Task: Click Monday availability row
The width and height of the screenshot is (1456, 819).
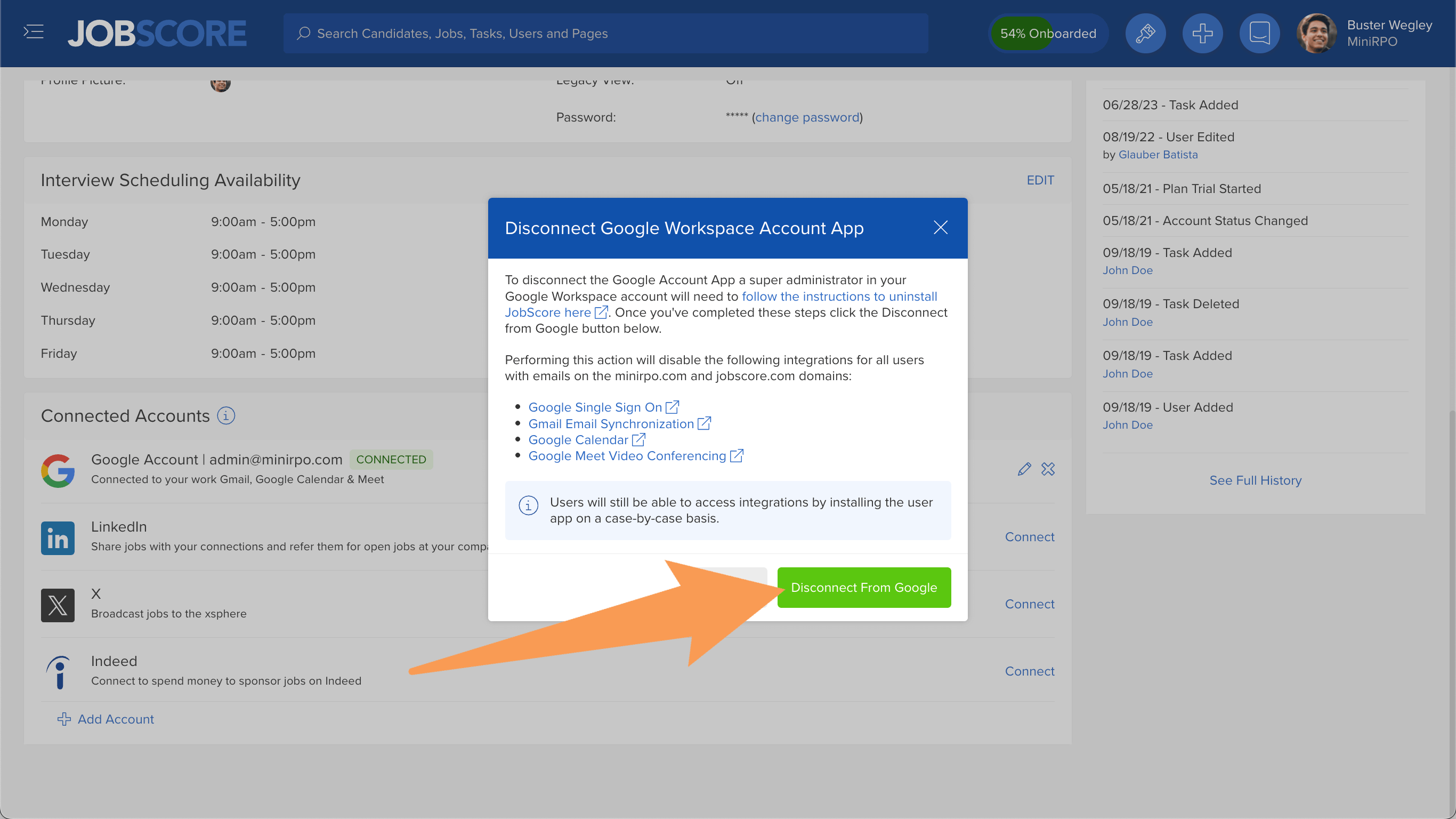Action: click(178, 222)
